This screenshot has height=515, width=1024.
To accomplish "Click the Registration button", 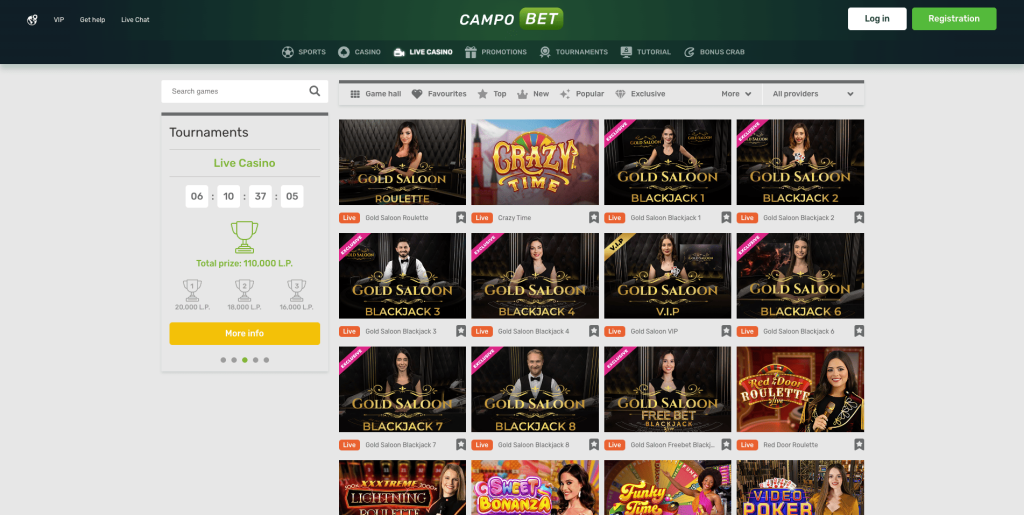I will tap(954, 19).
